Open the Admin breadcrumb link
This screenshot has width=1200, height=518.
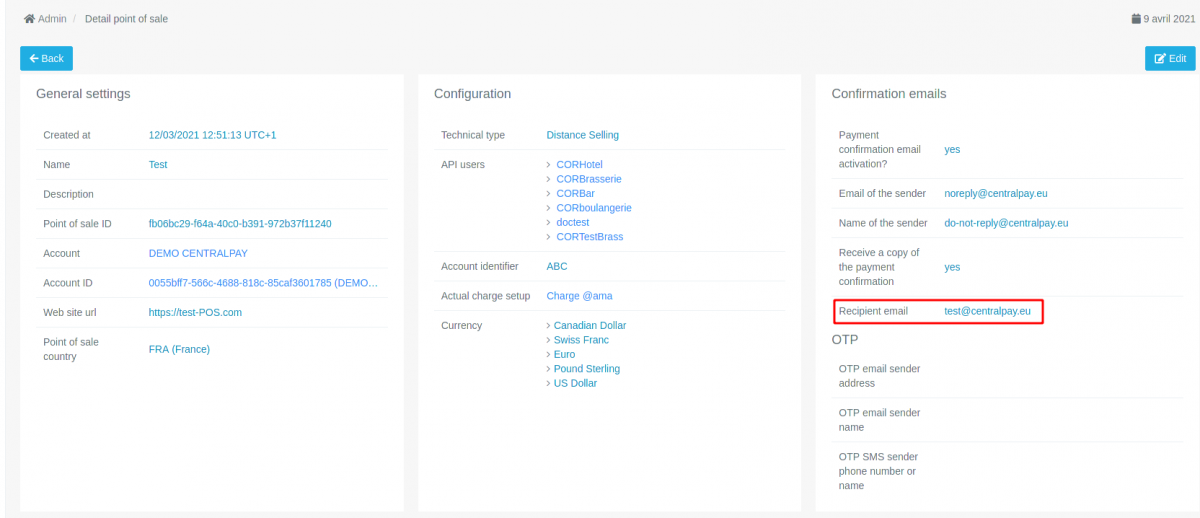click(52, 19)
